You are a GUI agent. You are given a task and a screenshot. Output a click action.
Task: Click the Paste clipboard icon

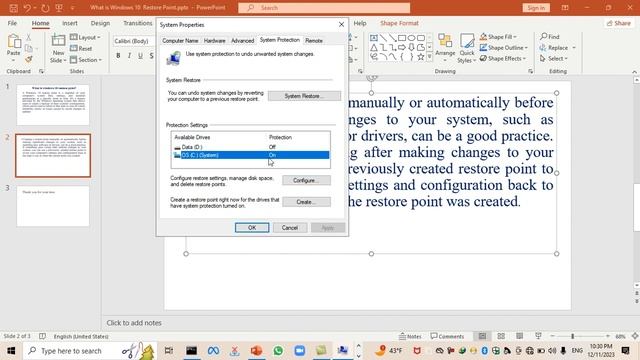tap(14, 41)
